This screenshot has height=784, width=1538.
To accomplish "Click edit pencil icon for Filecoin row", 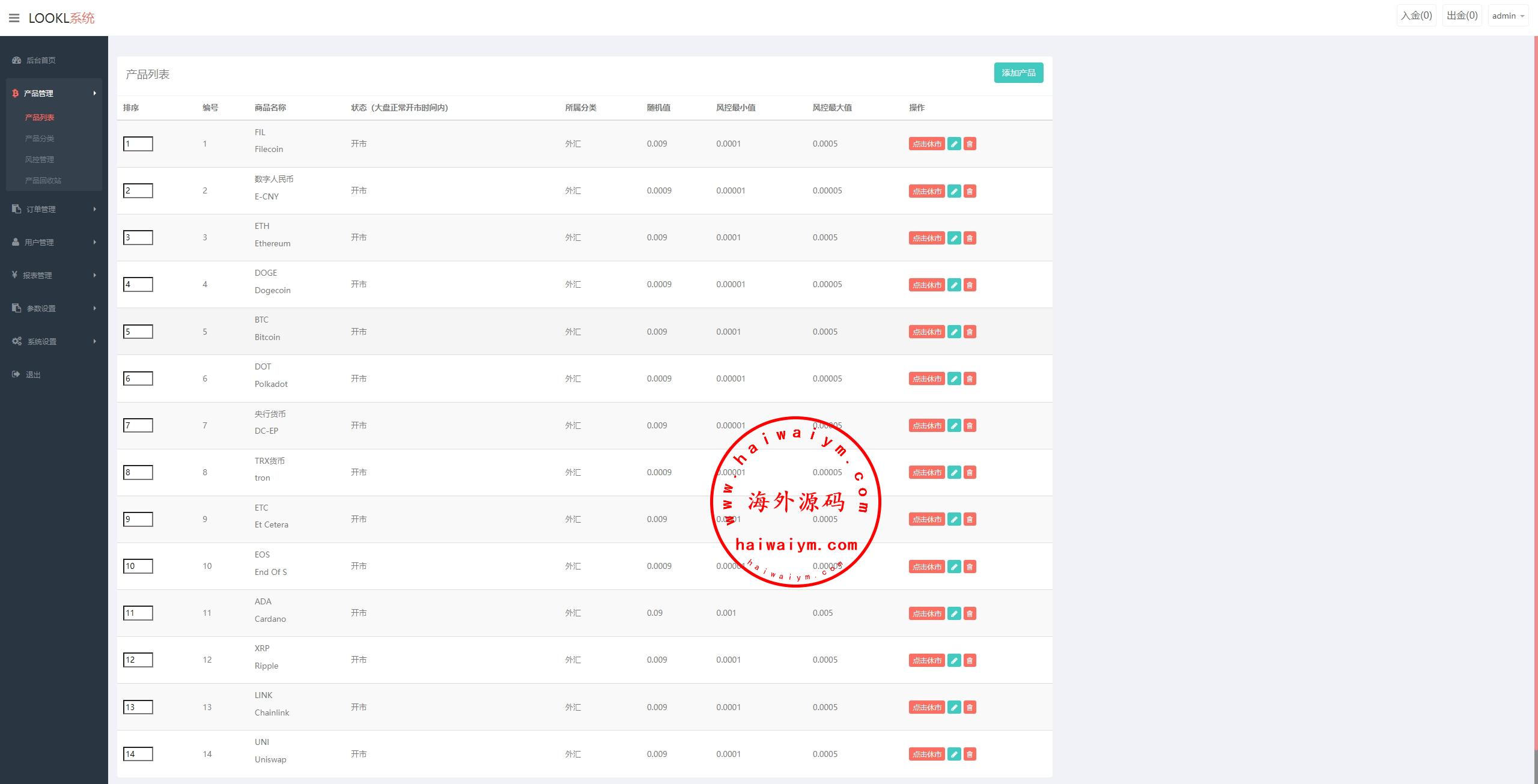I will click(x=953, y=144).
